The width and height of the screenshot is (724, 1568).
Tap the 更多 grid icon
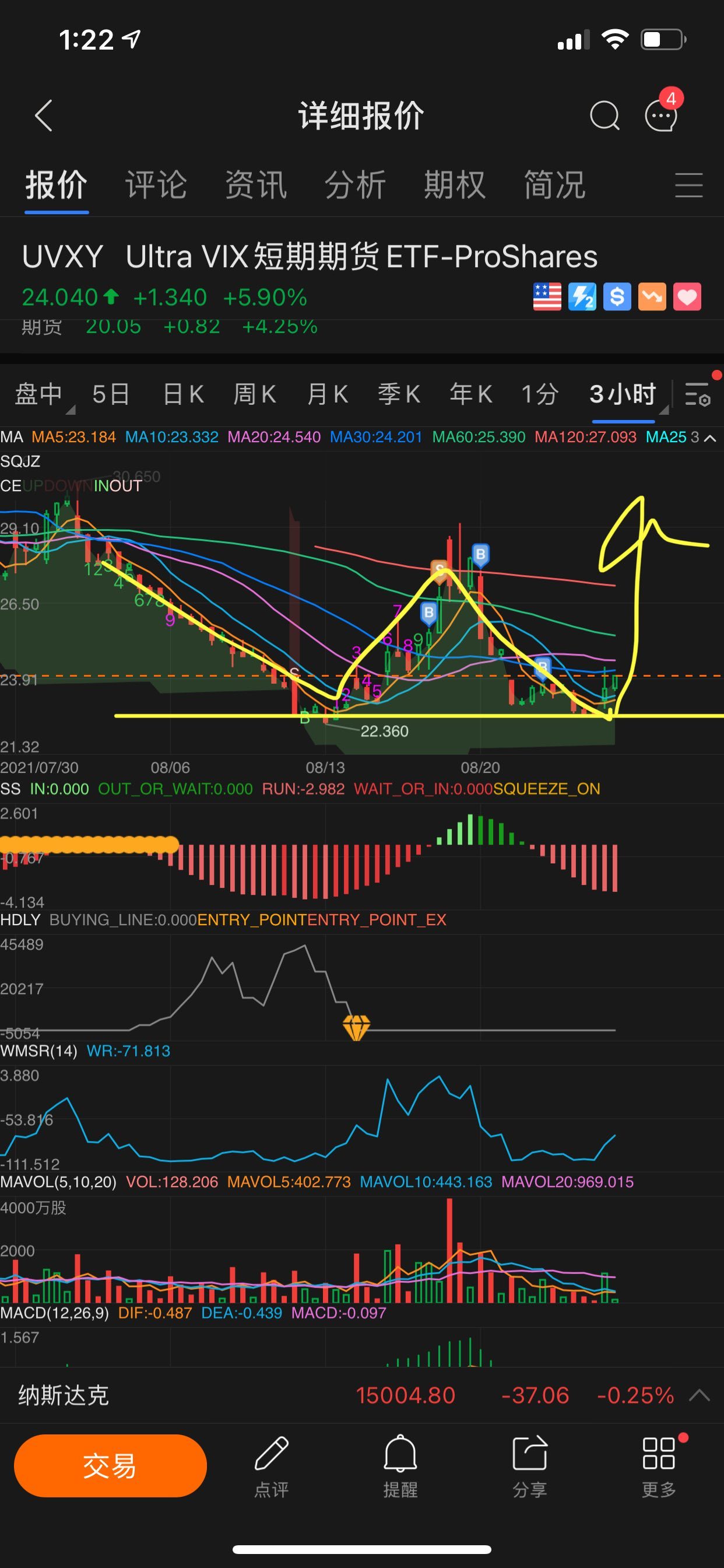tap(659, 1467)
